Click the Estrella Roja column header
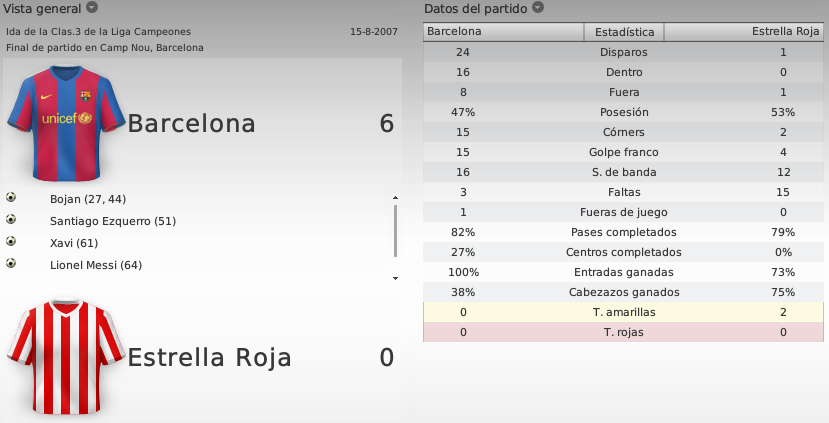The height and width of the screenshot is (423, 829). (744, 32)
